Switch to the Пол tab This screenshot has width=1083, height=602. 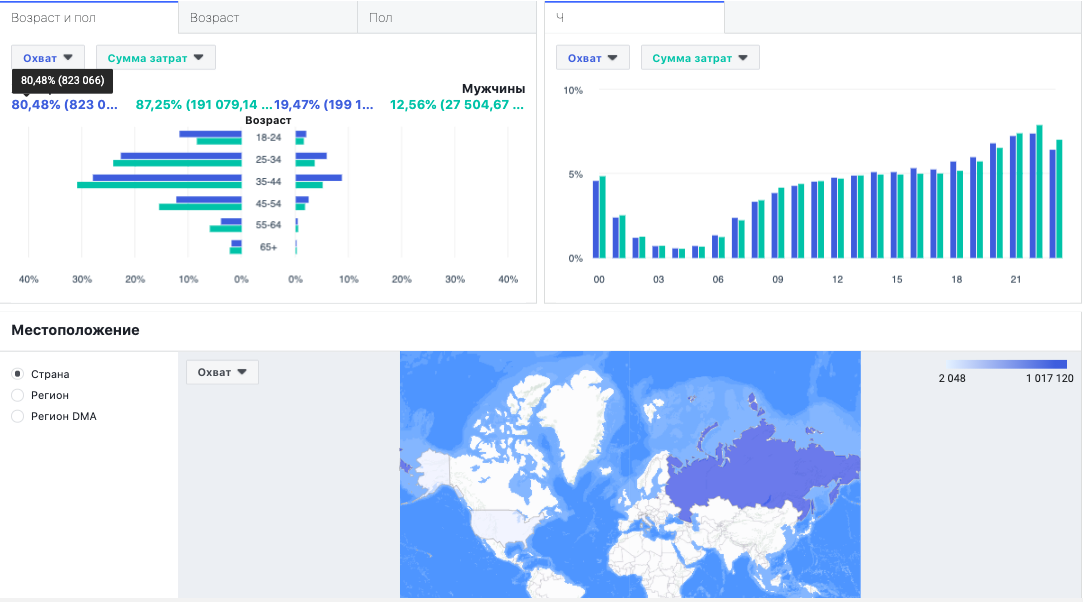[447, 17]
